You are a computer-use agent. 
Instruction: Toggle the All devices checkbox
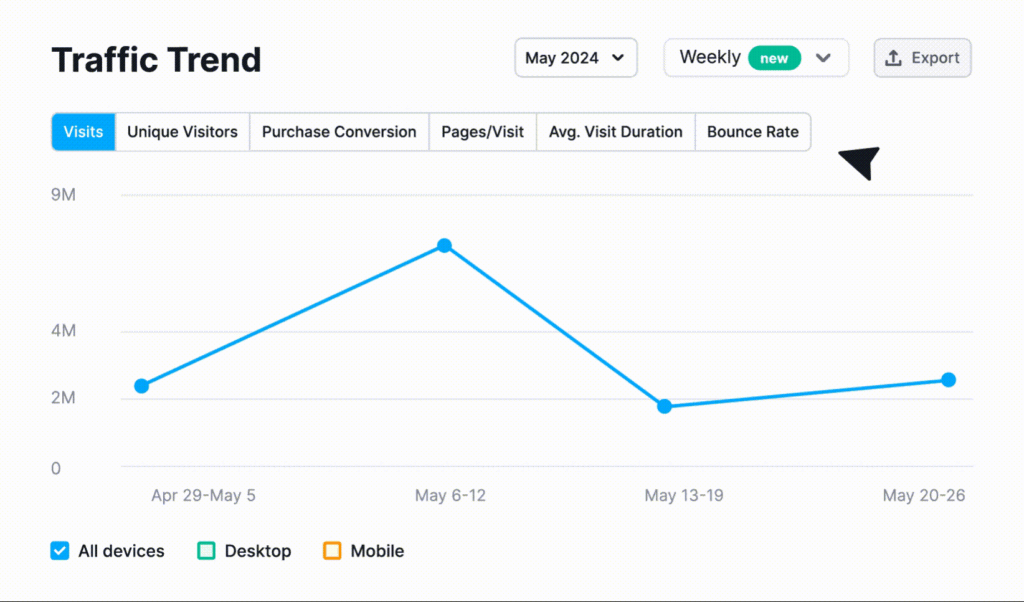pos(60,551)
